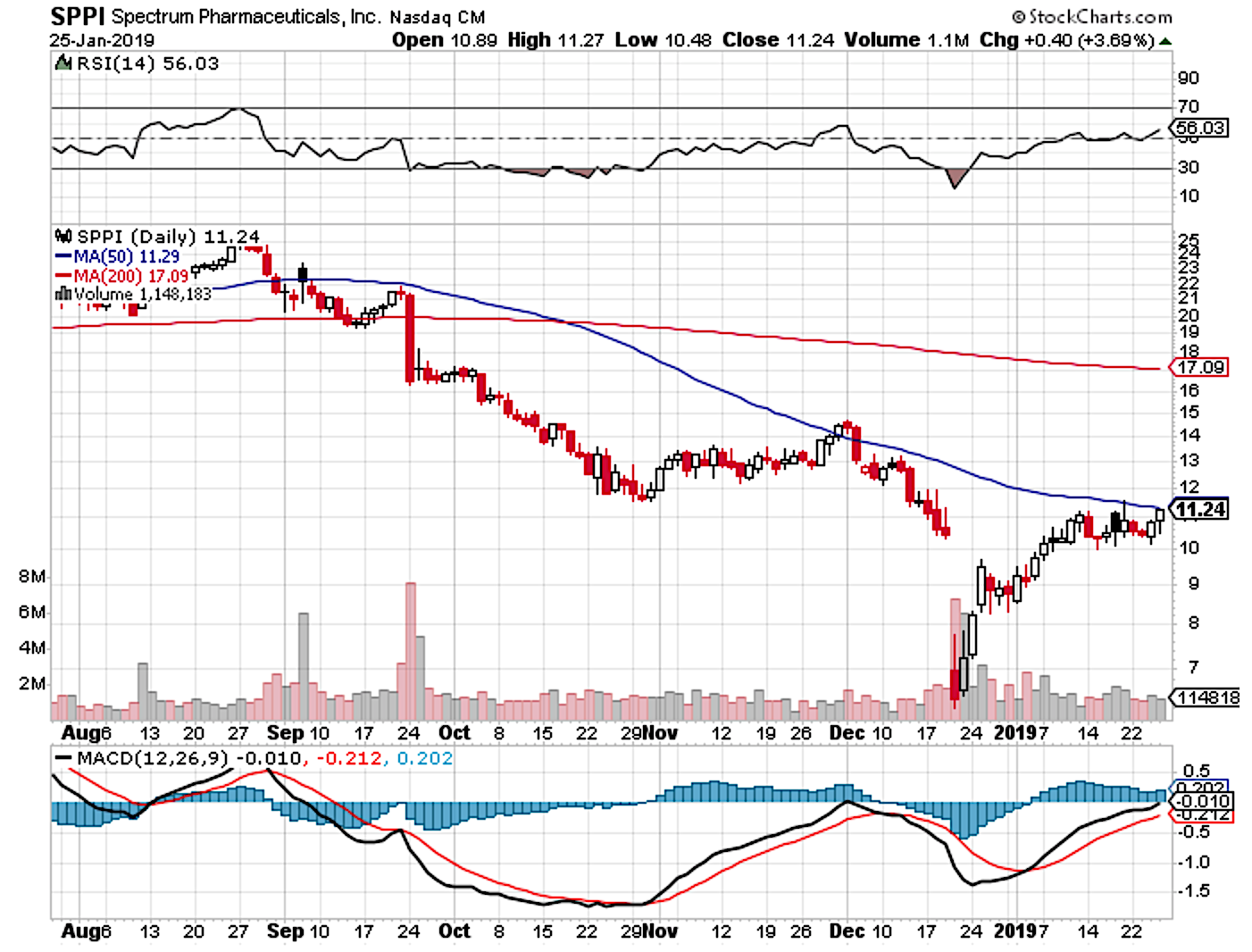Image resolution: width=1252 pixels, height=952 pixels.
Task: Click the 2M label on the volume scale
Action: 32,683
